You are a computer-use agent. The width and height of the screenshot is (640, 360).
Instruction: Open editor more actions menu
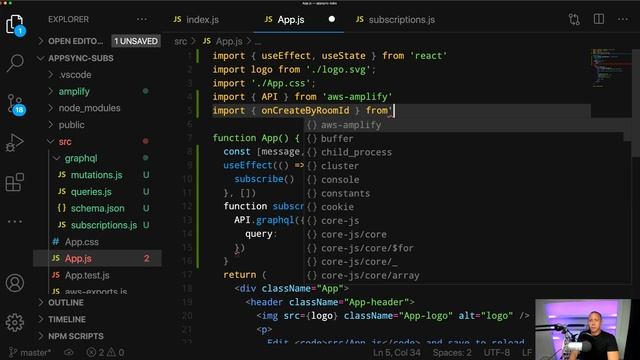[x=623, y=19]
